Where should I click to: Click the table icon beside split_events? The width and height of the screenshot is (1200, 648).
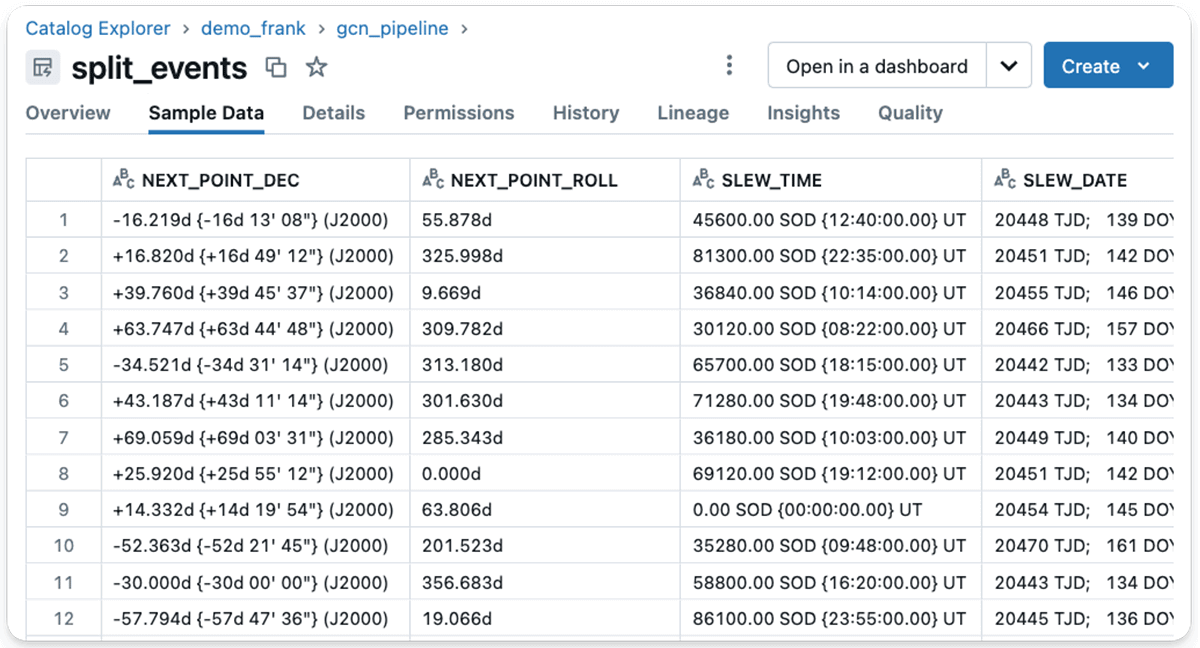tap(42, 68)
